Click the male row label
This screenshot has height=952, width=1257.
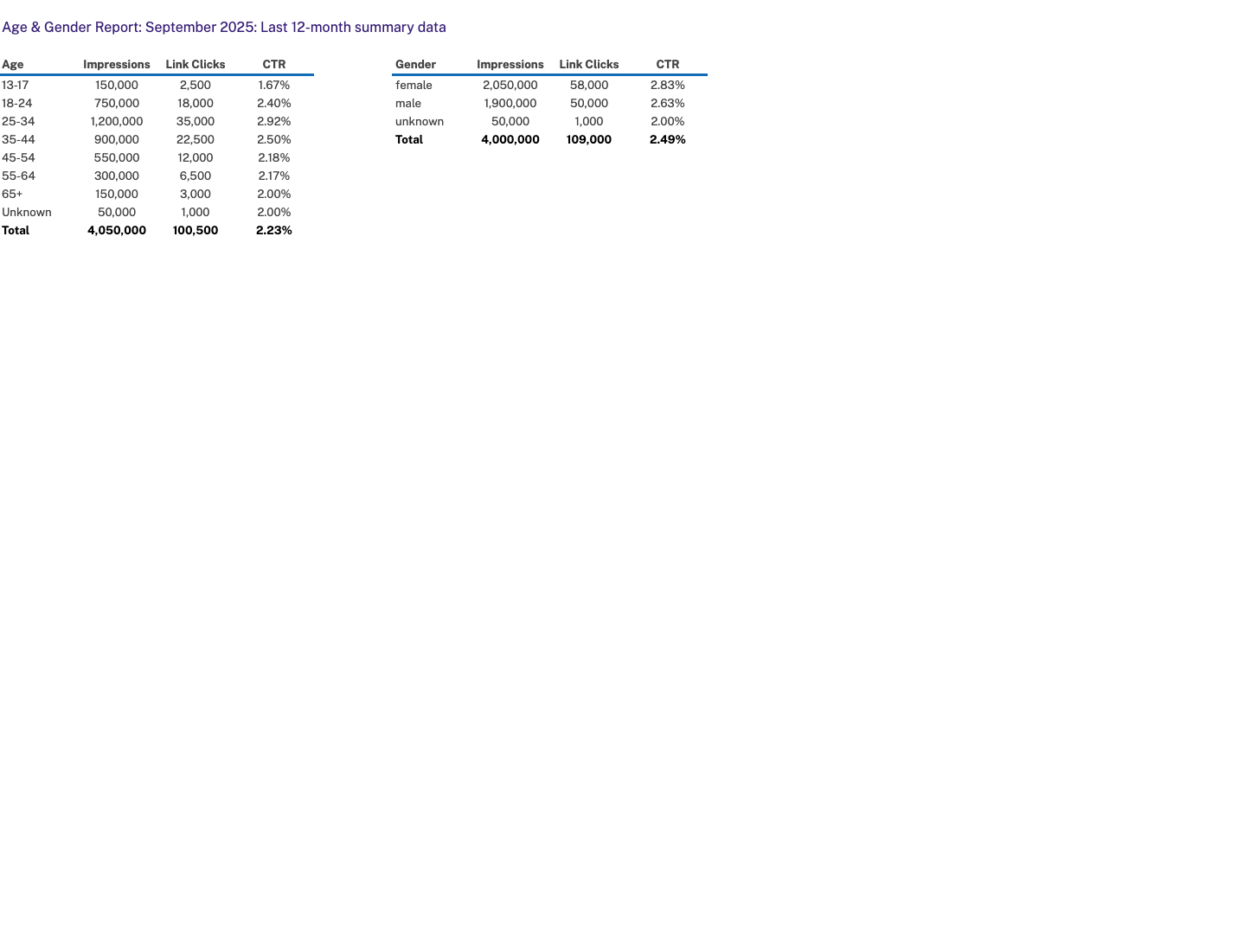(x=408, y=104)
